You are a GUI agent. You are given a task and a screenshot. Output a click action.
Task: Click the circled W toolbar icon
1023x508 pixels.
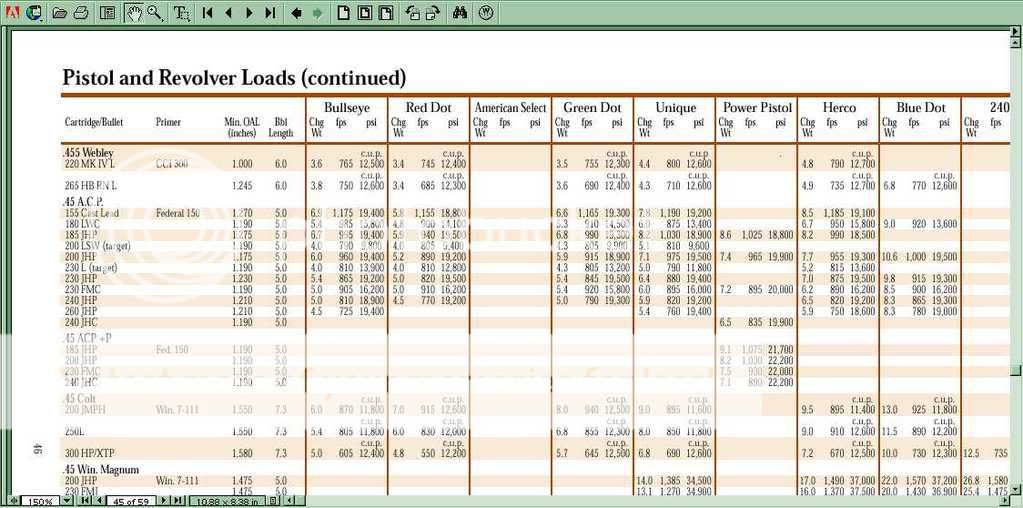point(485,12)
